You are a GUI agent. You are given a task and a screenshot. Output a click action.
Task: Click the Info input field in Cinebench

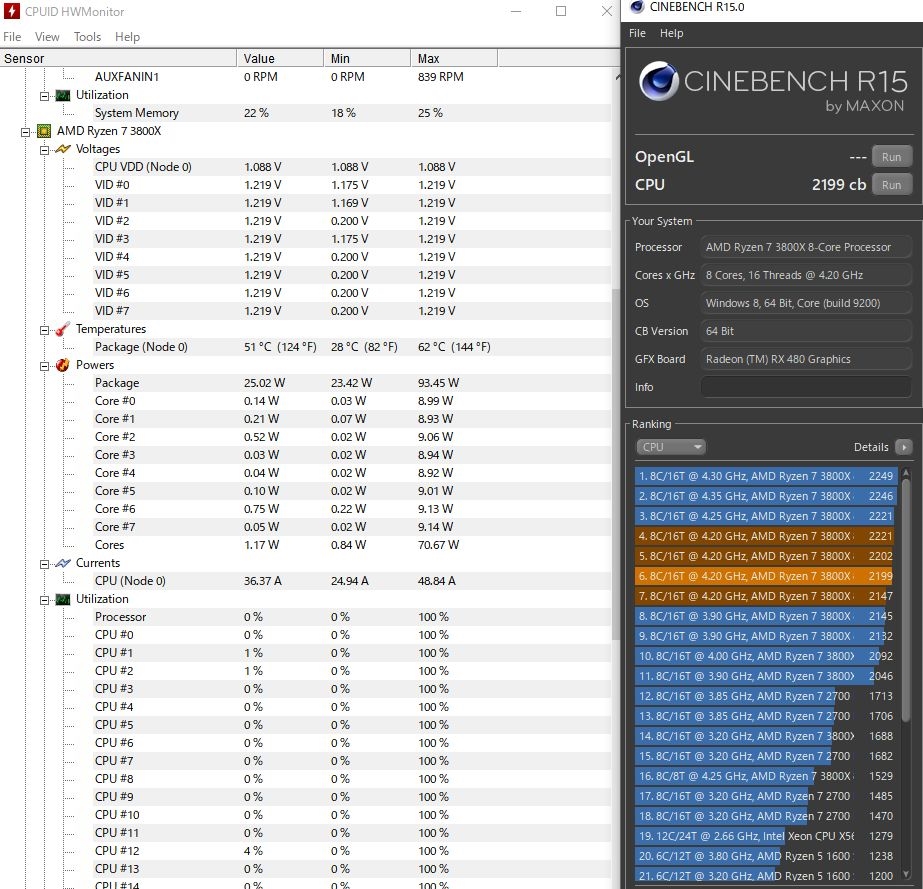coord(806,387)
